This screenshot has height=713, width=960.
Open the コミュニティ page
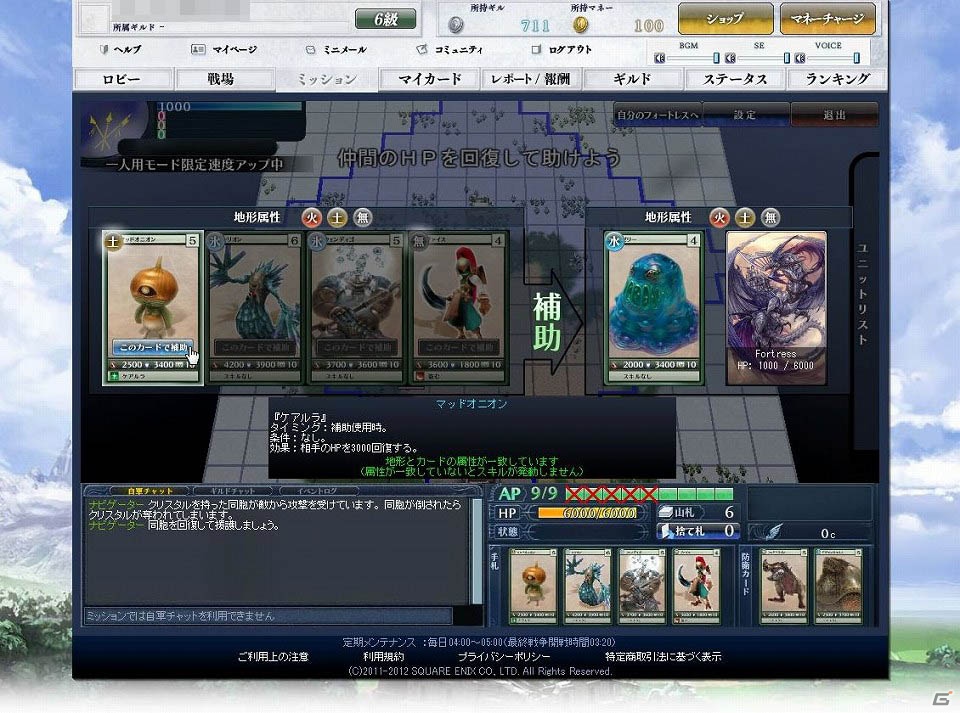(x=459, y=50)
